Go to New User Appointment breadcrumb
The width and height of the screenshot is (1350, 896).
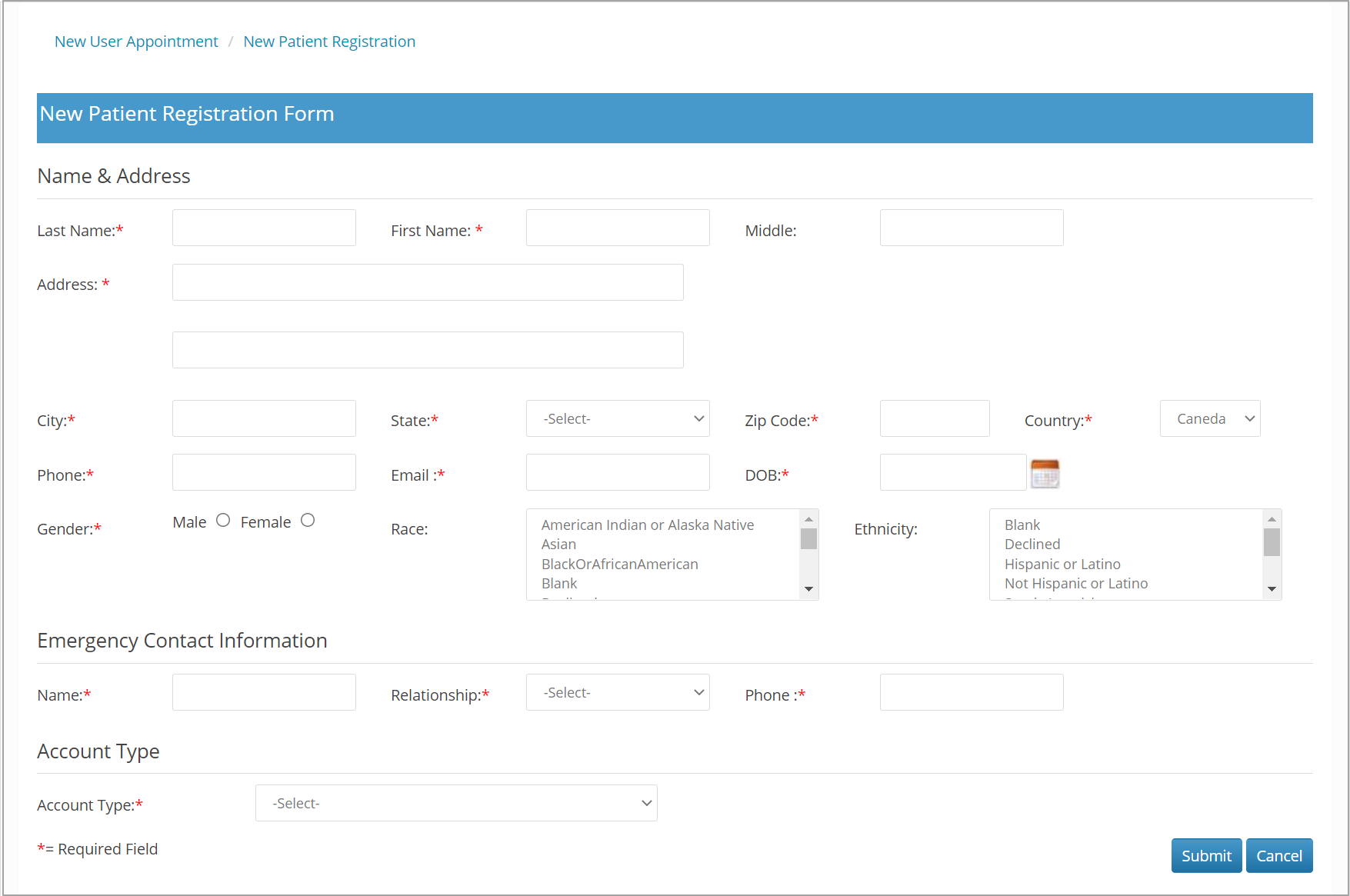pyautogui.click(x=136, y=42)
